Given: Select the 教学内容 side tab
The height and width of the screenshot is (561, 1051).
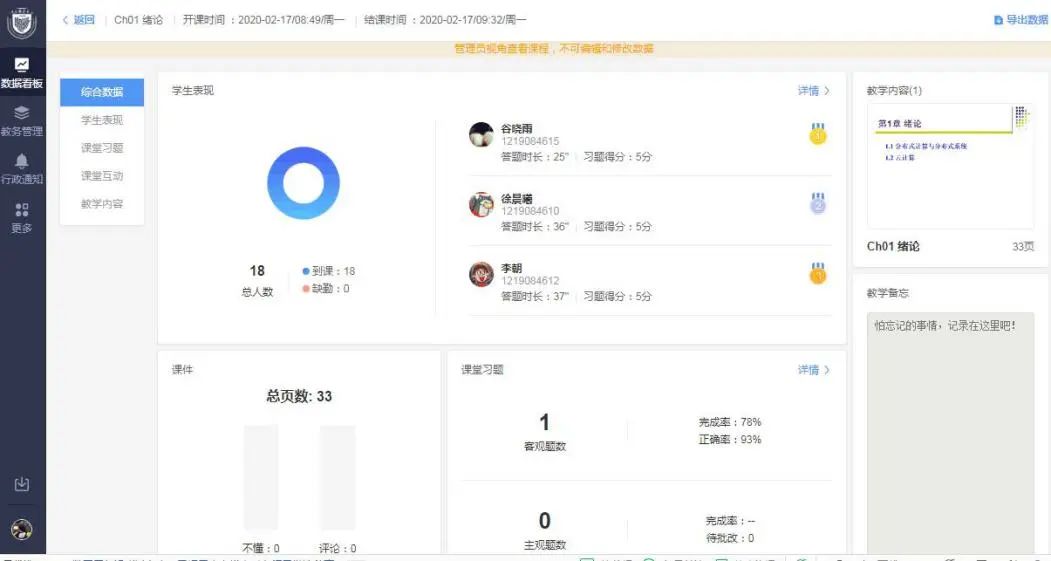Looking at the screenshot, I should pos(102,204).
